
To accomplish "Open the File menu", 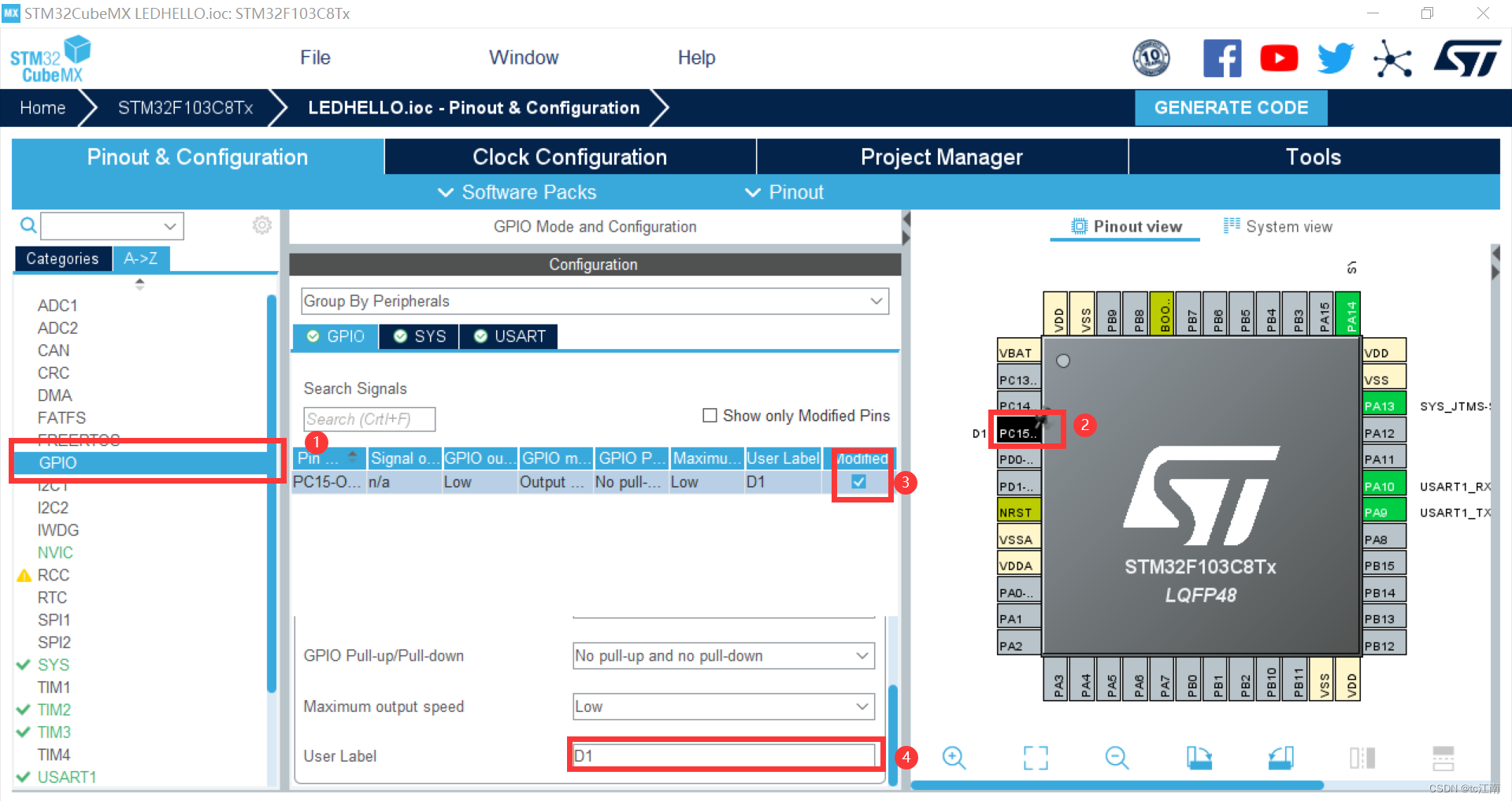I will pyautogui.click(x=315, y=57).
